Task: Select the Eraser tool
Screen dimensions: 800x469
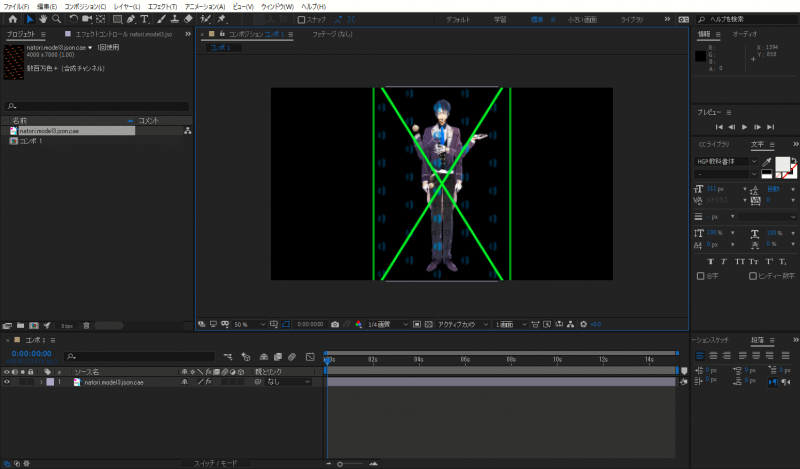Action: 188,19
